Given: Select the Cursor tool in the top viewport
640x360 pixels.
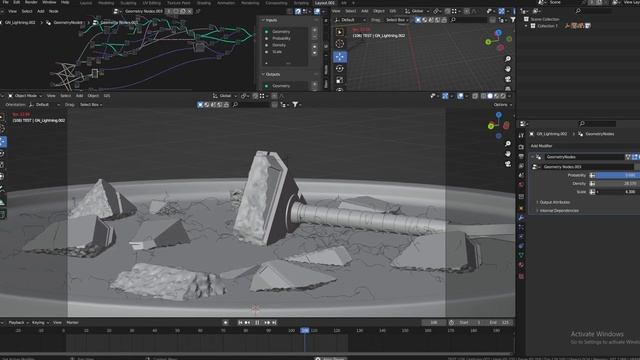Looking at the screenshot, I should point(340,44).
